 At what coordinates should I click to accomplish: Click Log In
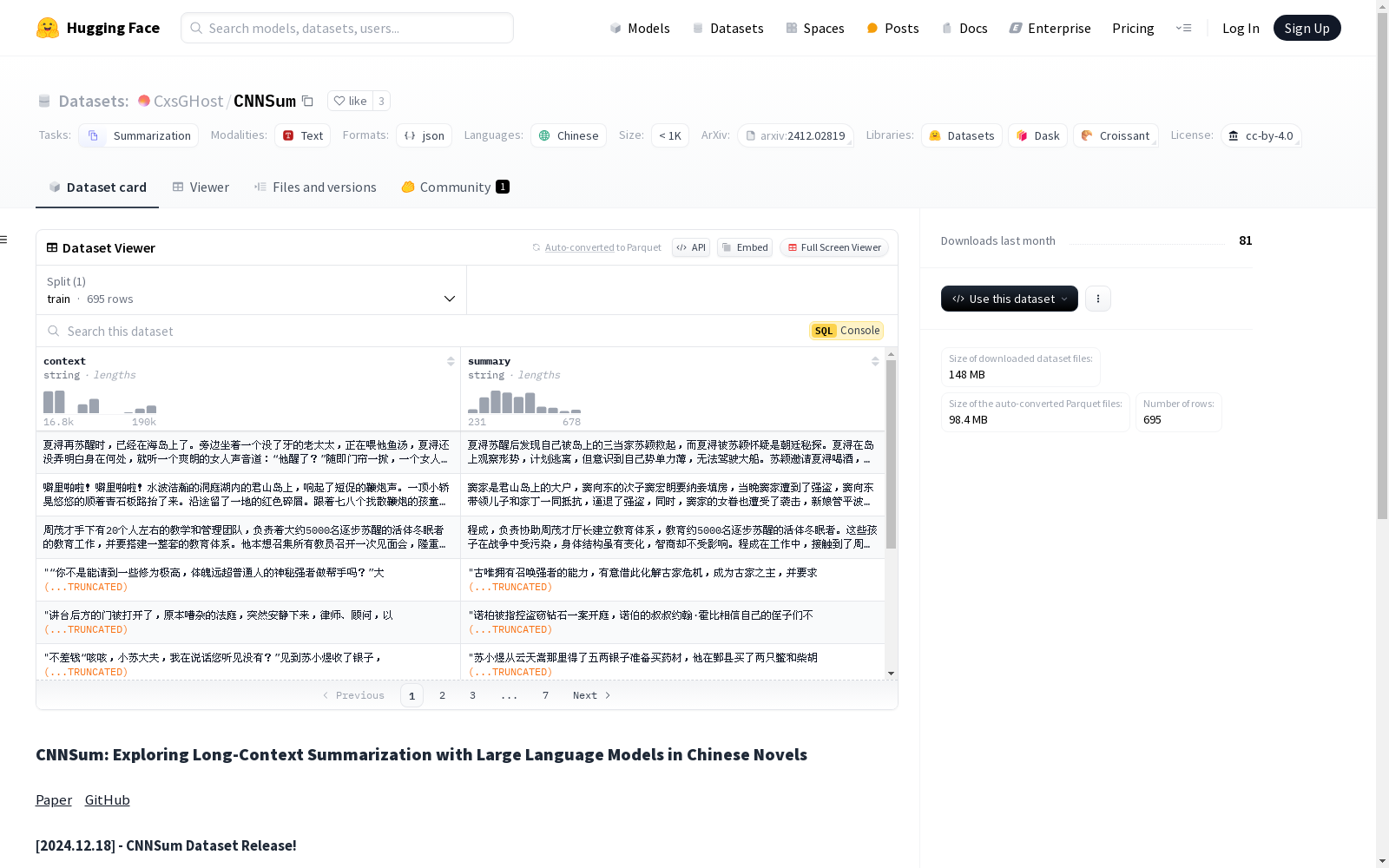coord(1241,28)
